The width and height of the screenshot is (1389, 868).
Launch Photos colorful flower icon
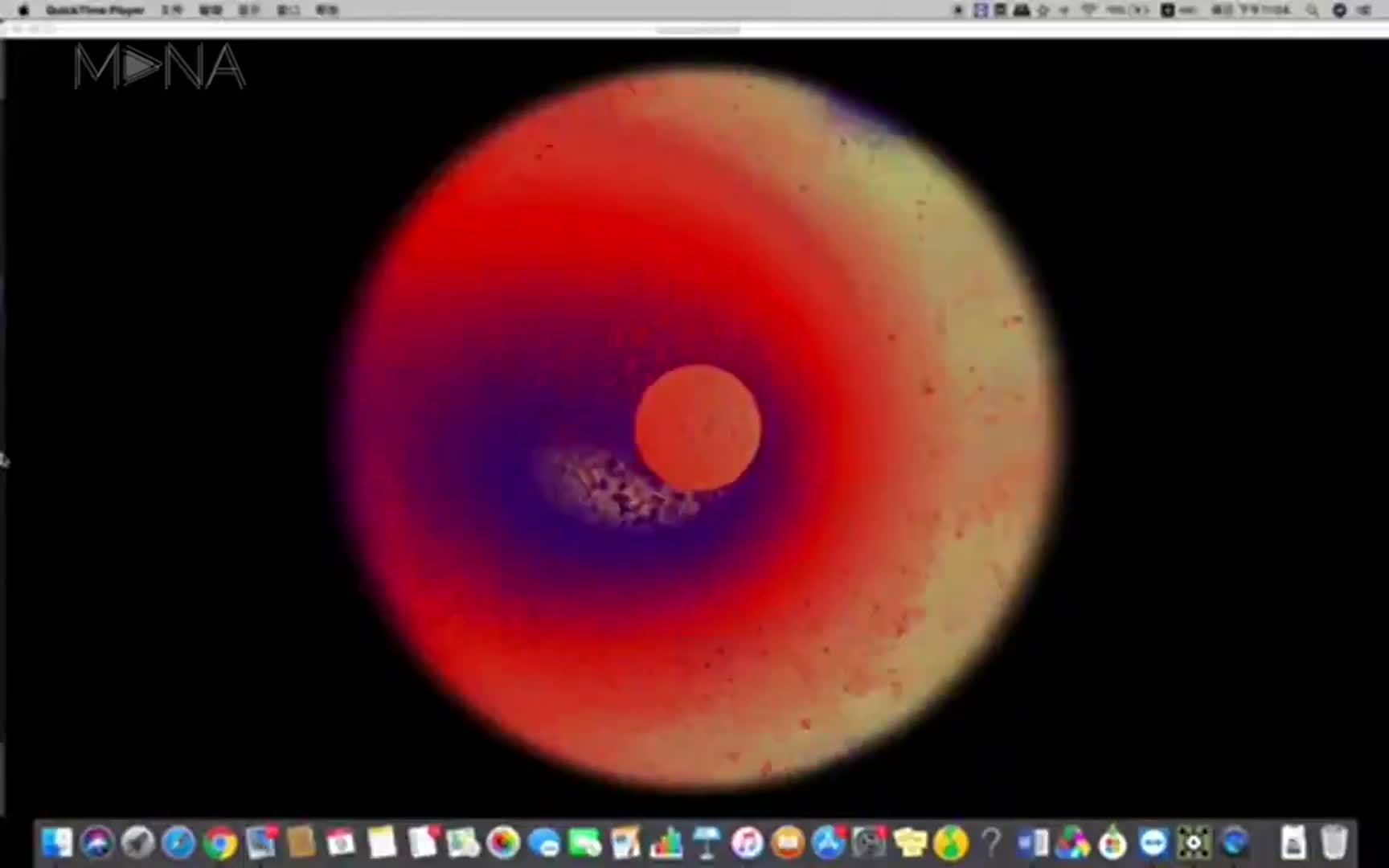pyautogui.click(x=504, y=842)
